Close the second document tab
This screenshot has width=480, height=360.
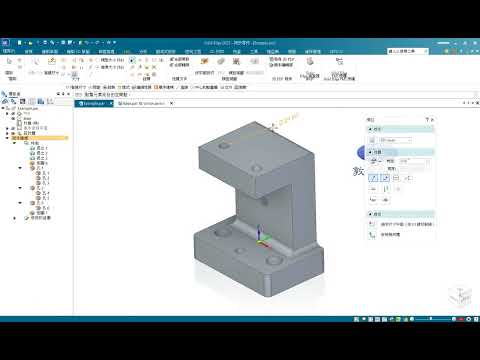coord(171,104)
